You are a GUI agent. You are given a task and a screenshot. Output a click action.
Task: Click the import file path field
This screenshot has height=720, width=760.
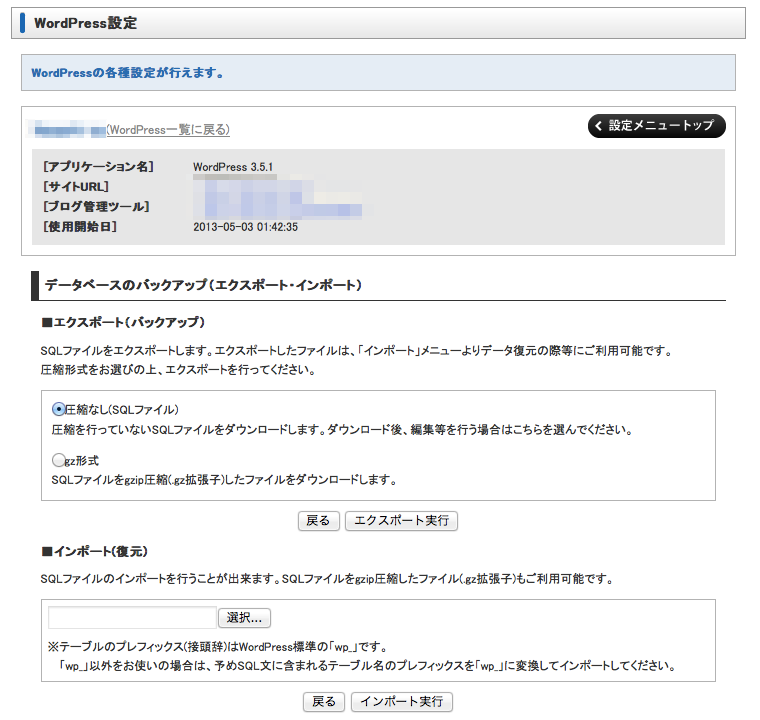click(x=132, y=618)
